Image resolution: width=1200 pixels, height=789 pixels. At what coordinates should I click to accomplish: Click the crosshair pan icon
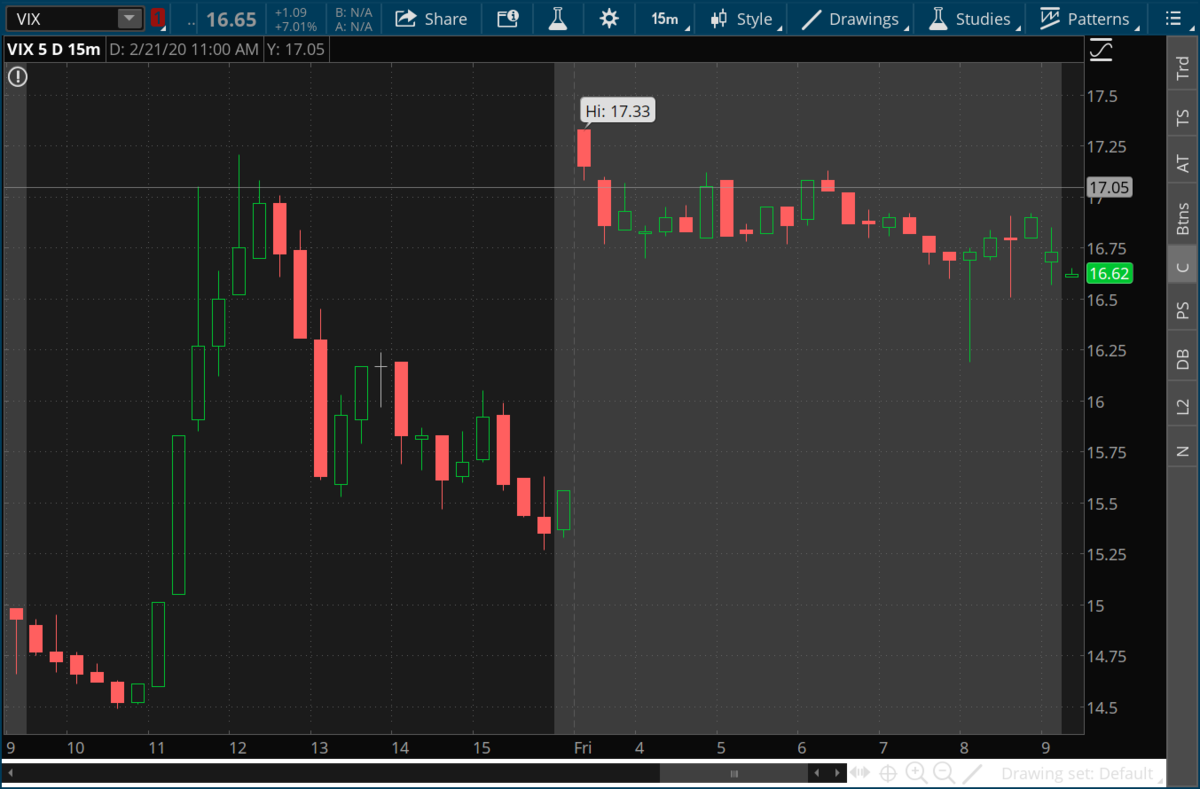click(887, 773)
